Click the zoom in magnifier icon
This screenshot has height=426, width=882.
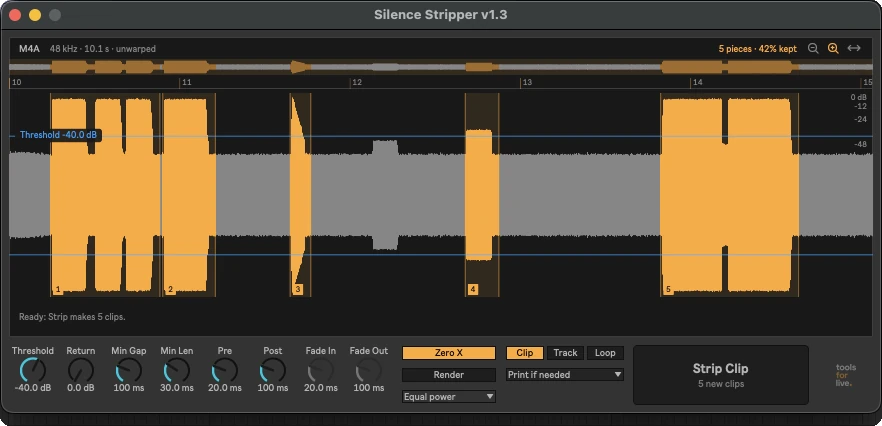tap(833, 48)
